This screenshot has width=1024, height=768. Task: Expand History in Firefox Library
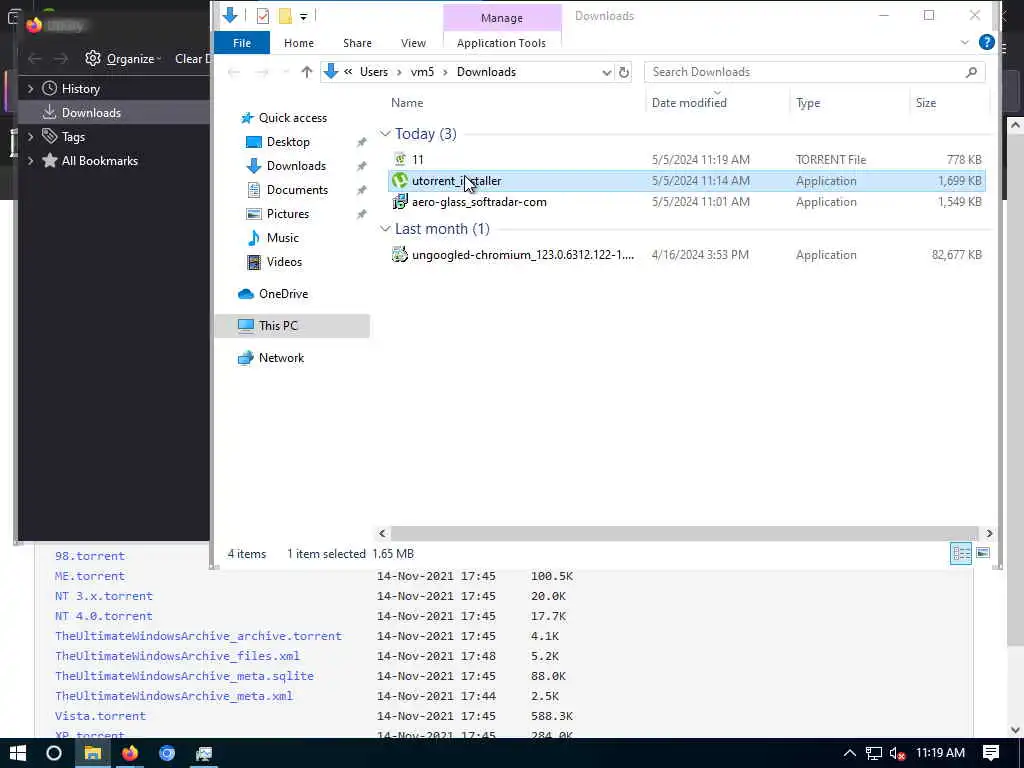tap(30, 88)
